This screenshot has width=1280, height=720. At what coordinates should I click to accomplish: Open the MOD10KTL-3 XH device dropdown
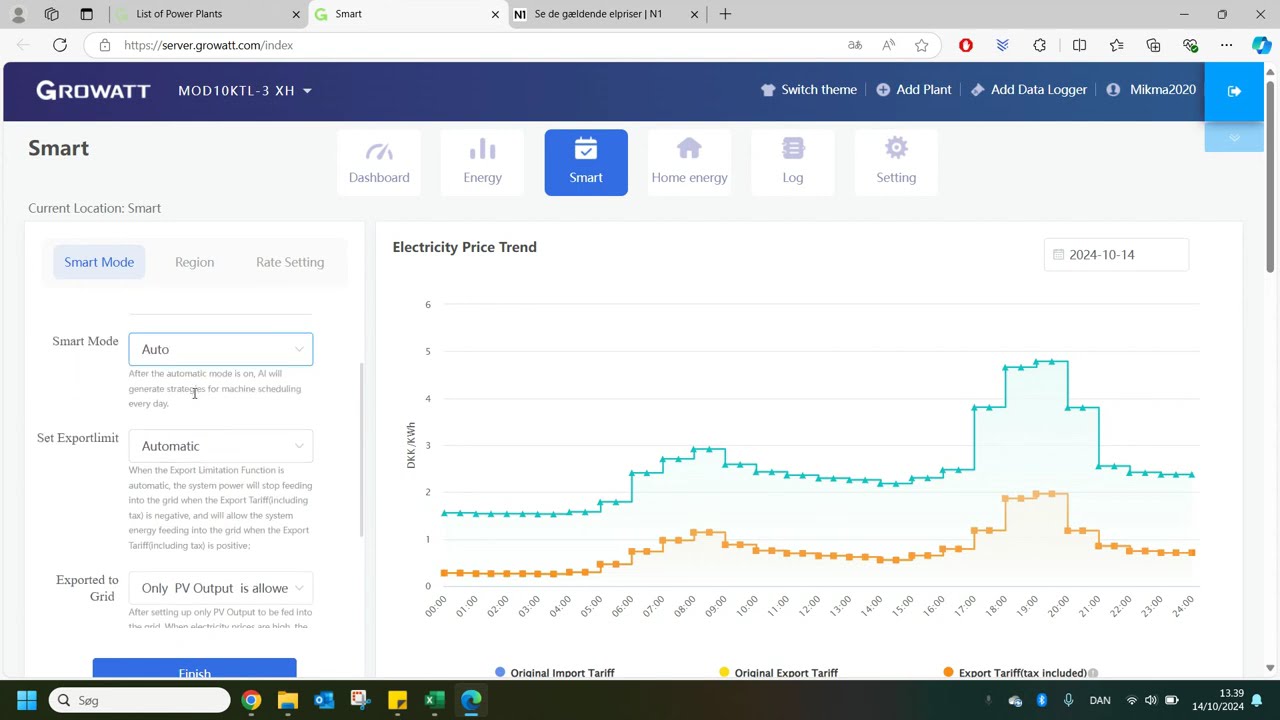[245, 90]
